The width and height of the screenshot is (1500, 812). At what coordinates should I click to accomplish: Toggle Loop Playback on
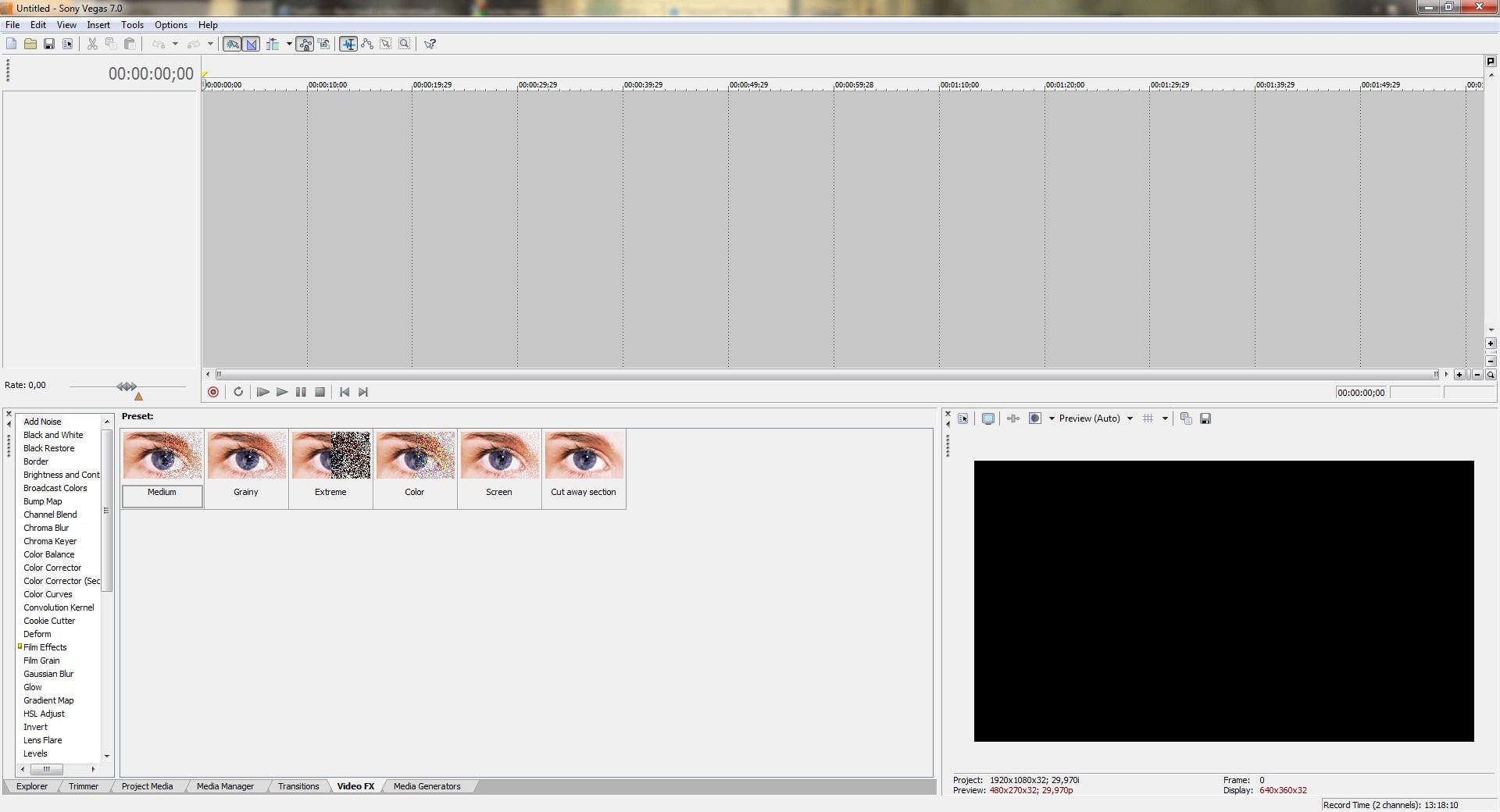point(238,392)
